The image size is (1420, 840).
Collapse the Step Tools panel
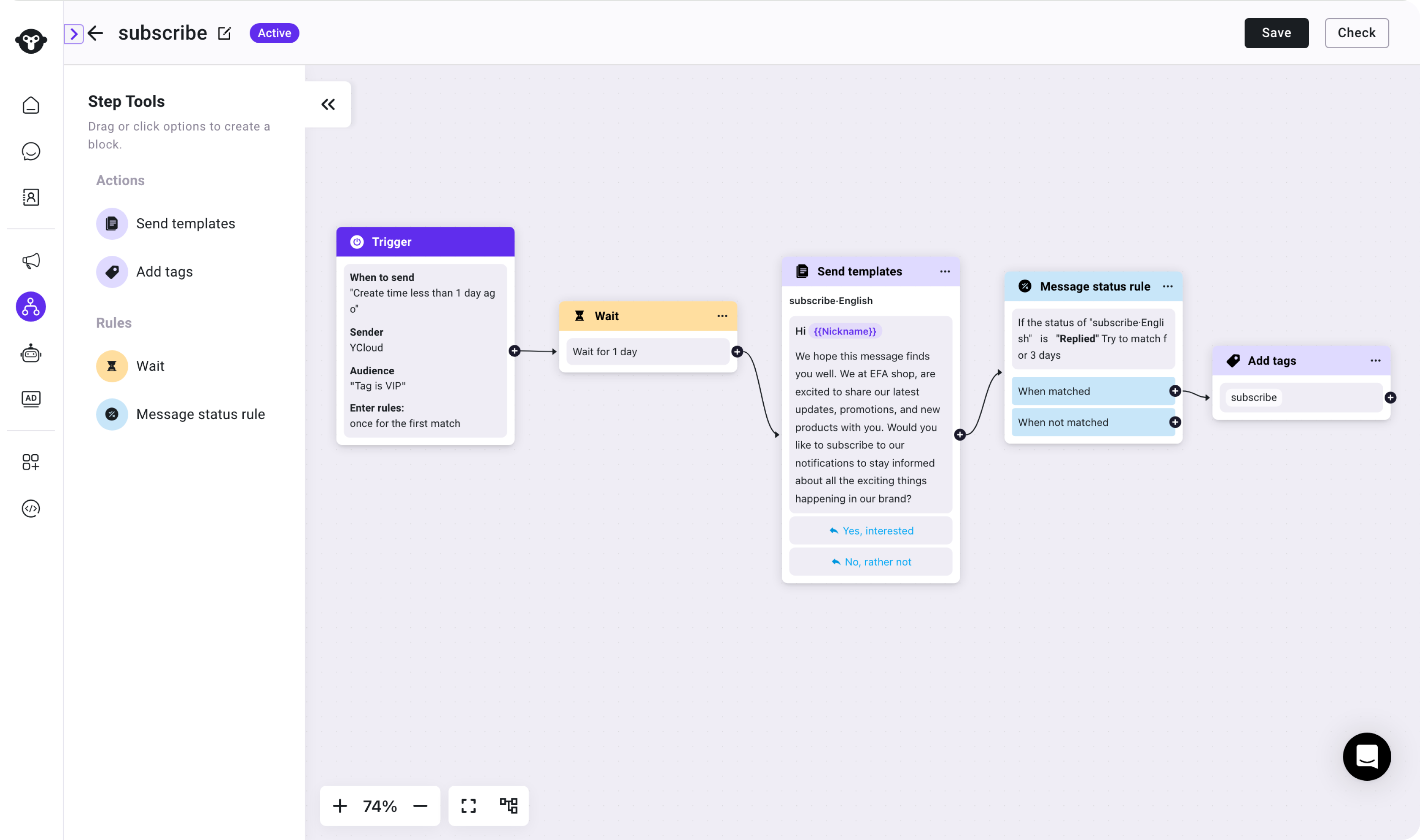[x=328, y=104]
